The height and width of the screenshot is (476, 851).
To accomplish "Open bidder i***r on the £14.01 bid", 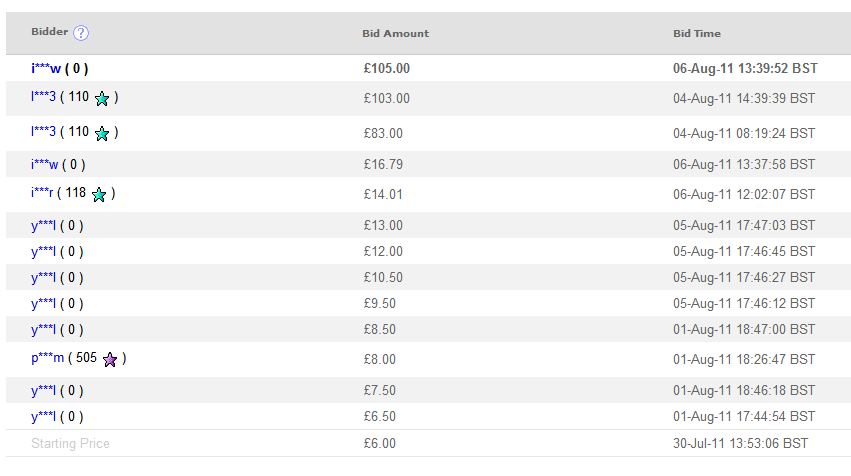I will click(42, 193).
